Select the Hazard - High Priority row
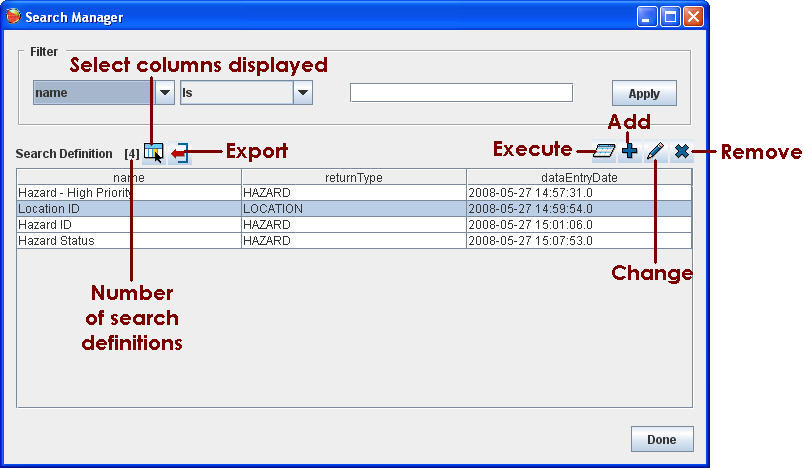The image size is (804, 468). point(129,192)
